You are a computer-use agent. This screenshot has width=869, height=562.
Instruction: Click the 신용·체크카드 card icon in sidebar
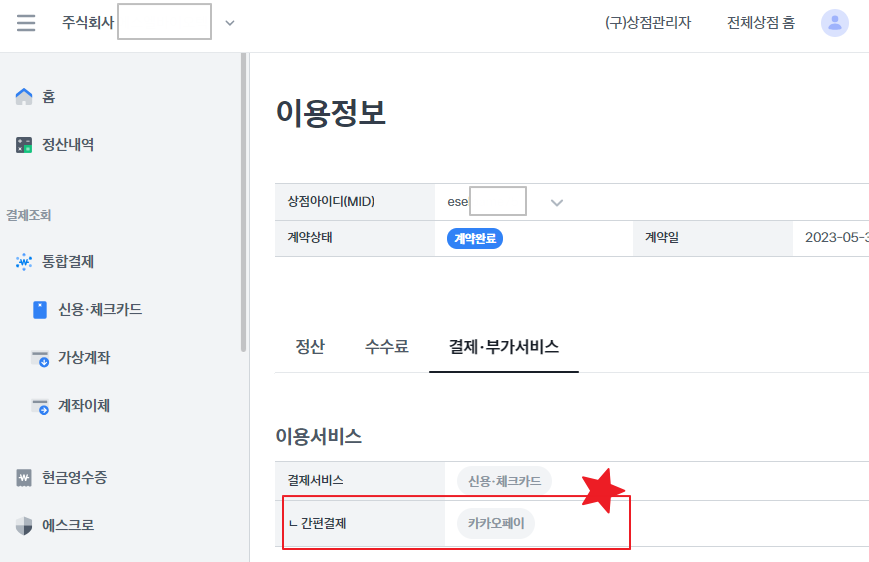click(x=40, y=310)
